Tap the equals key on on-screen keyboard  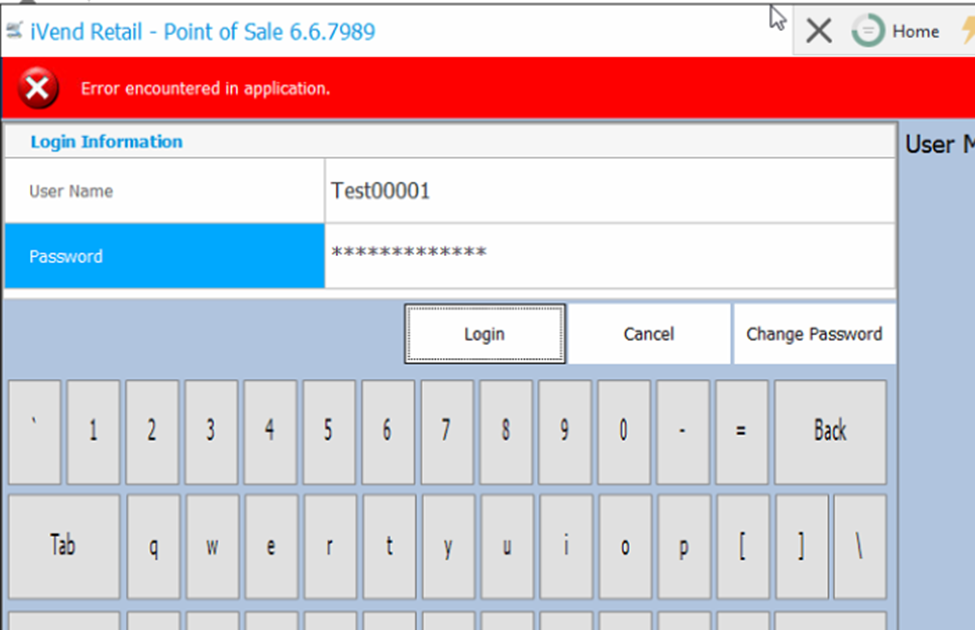[742, 432]
